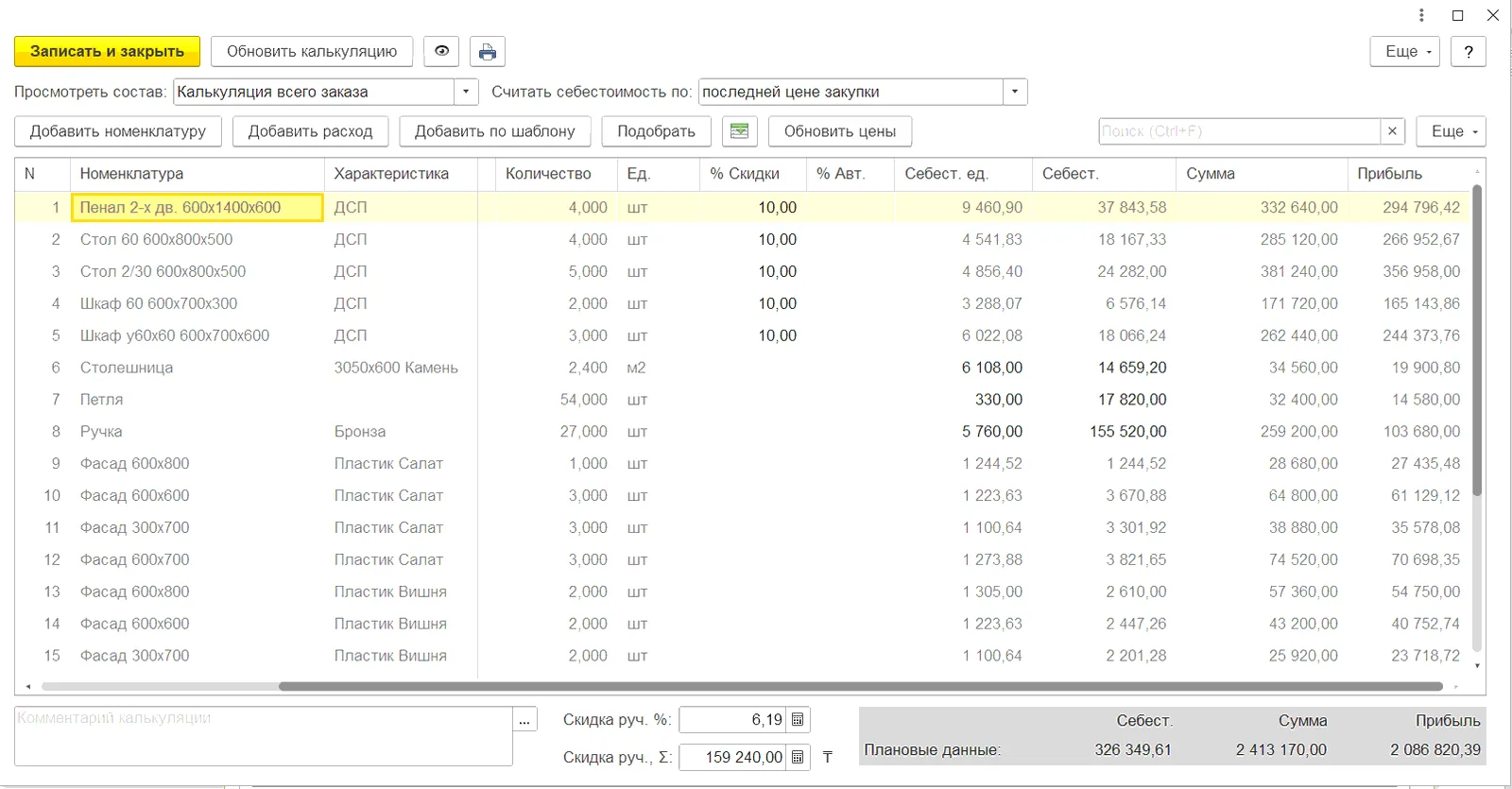Click Добавить расход button

coord(310,131)
